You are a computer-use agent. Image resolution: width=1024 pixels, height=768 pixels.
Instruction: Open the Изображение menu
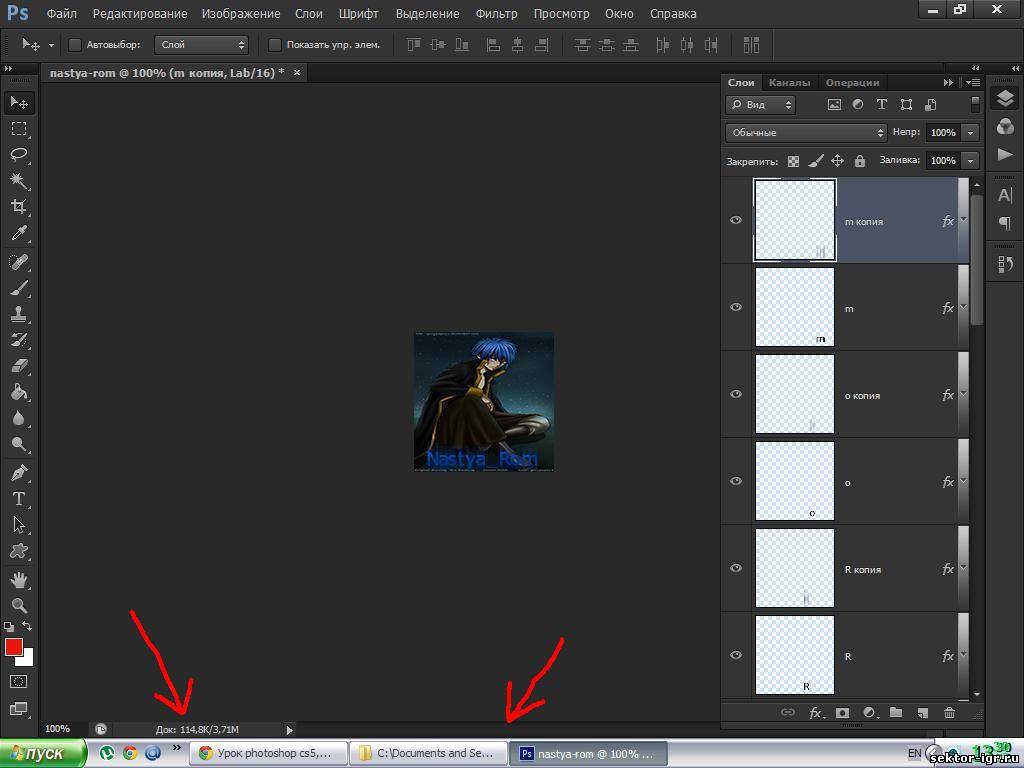pyautogui.click(x=241, y=13)
